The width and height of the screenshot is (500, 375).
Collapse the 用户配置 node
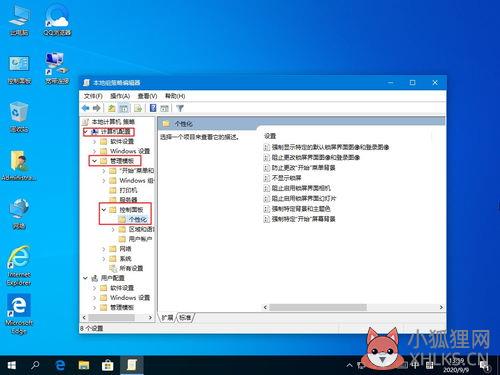click(85, 278)
